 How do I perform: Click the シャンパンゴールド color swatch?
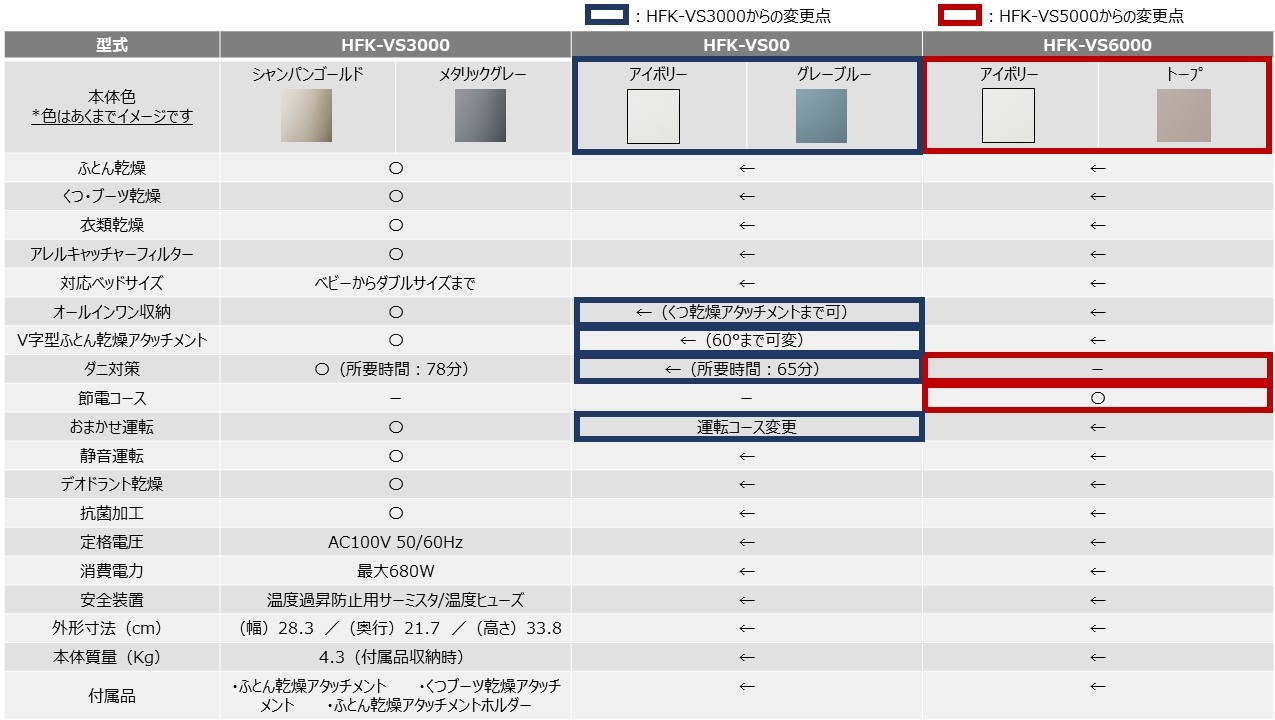(307, 116)
